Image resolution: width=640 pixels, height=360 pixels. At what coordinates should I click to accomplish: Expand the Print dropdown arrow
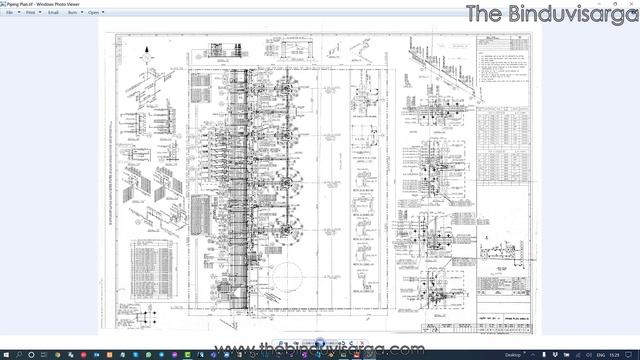pyautogui.click(x=40, y=12)
